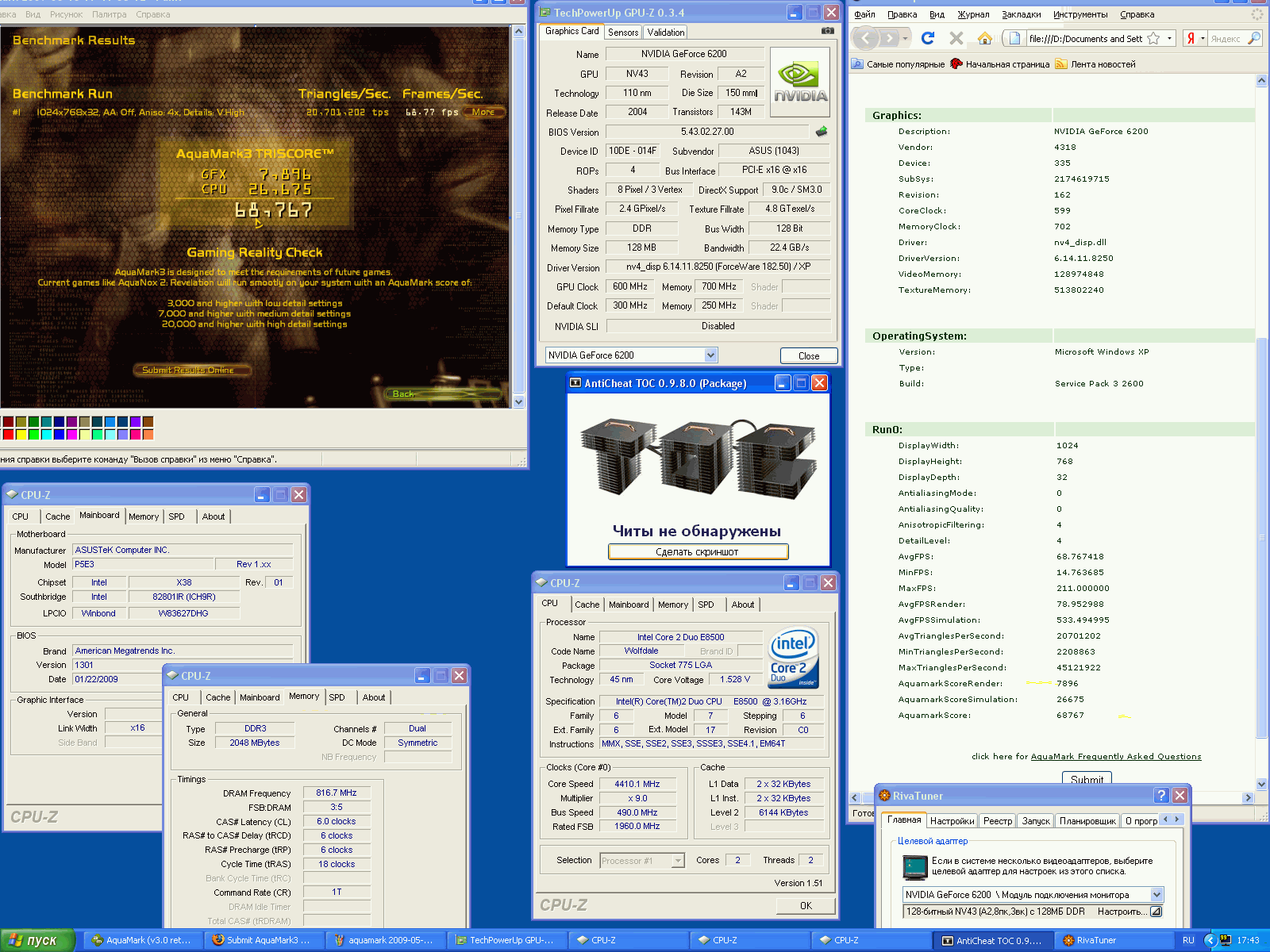Take GPU-Z screenshot with camera icon
The image size is (1270, 952).
pos(828,31)
